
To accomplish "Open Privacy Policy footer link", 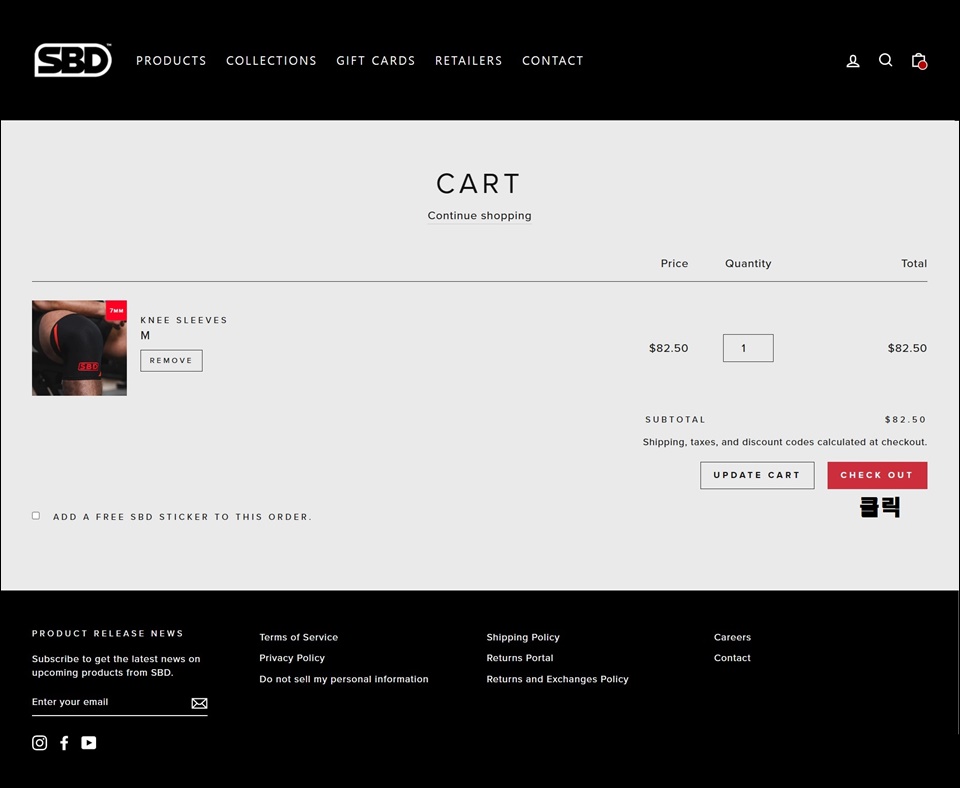I will [x=292, y=658].
